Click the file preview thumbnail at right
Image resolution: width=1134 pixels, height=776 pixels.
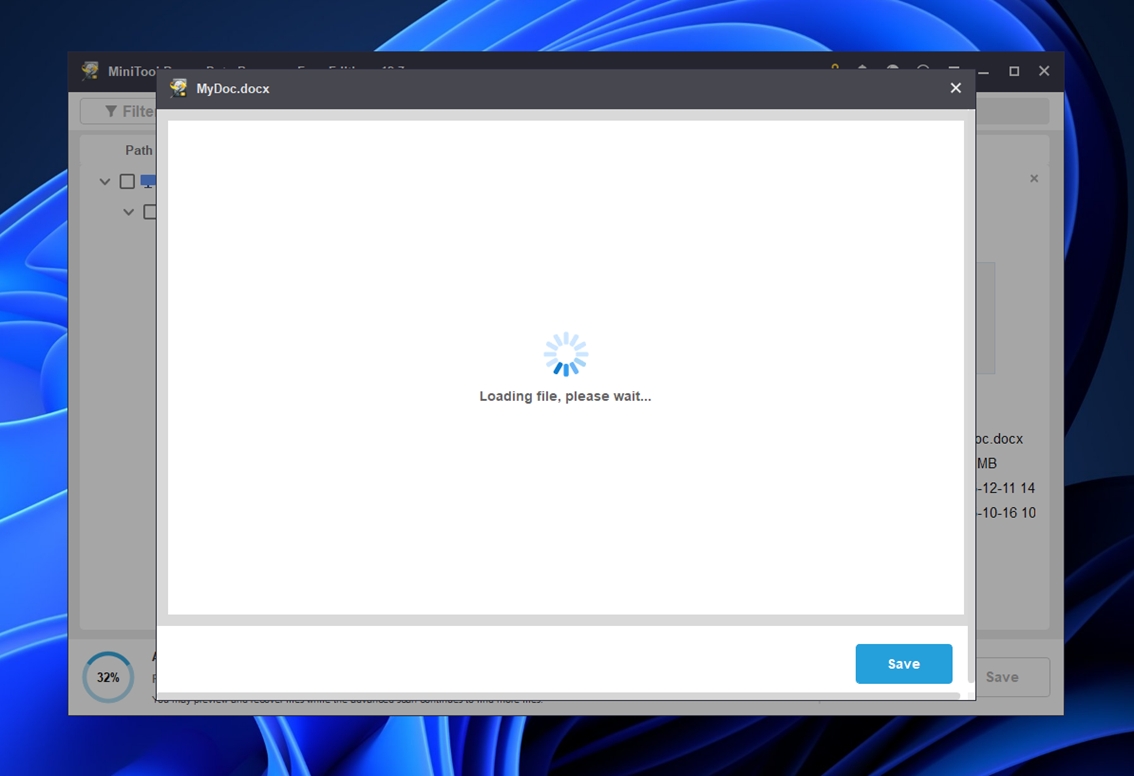tap(985, 318)
